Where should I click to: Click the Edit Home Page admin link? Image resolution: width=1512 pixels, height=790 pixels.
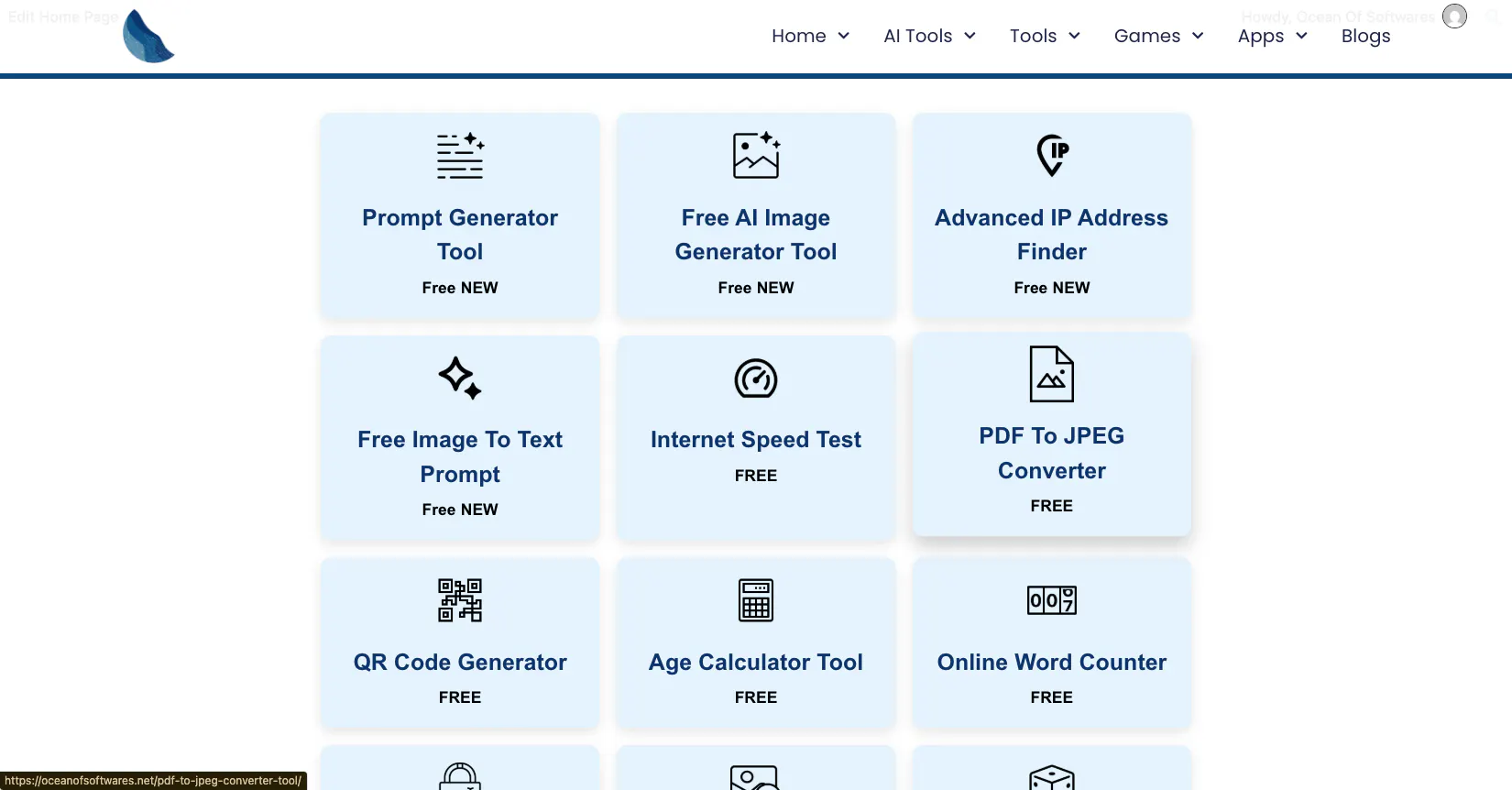(x=62, y=16)
